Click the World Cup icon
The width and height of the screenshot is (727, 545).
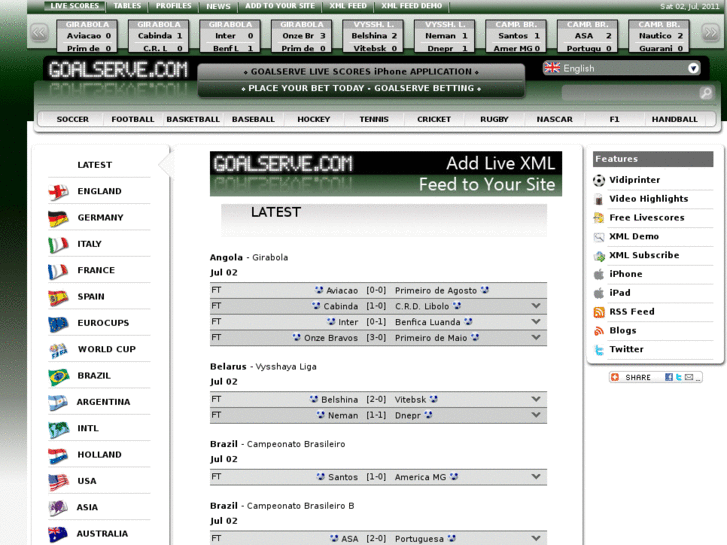[x=58, y=350]
